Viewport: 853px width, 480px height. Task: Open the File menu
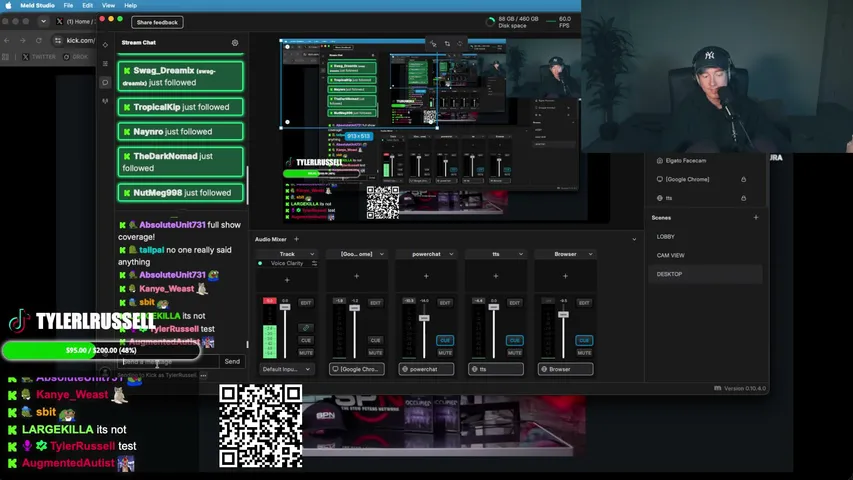(x=68, y=5)
